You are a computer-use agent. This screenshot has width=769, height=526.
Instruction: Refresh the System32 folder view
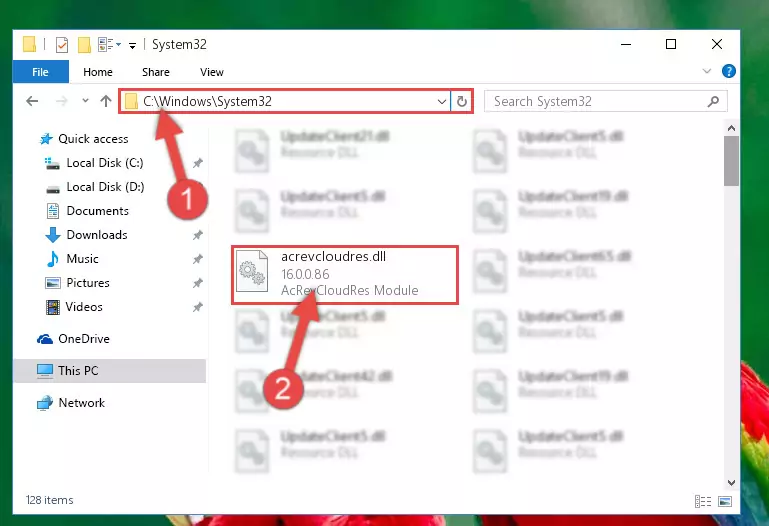coord(461,101)
